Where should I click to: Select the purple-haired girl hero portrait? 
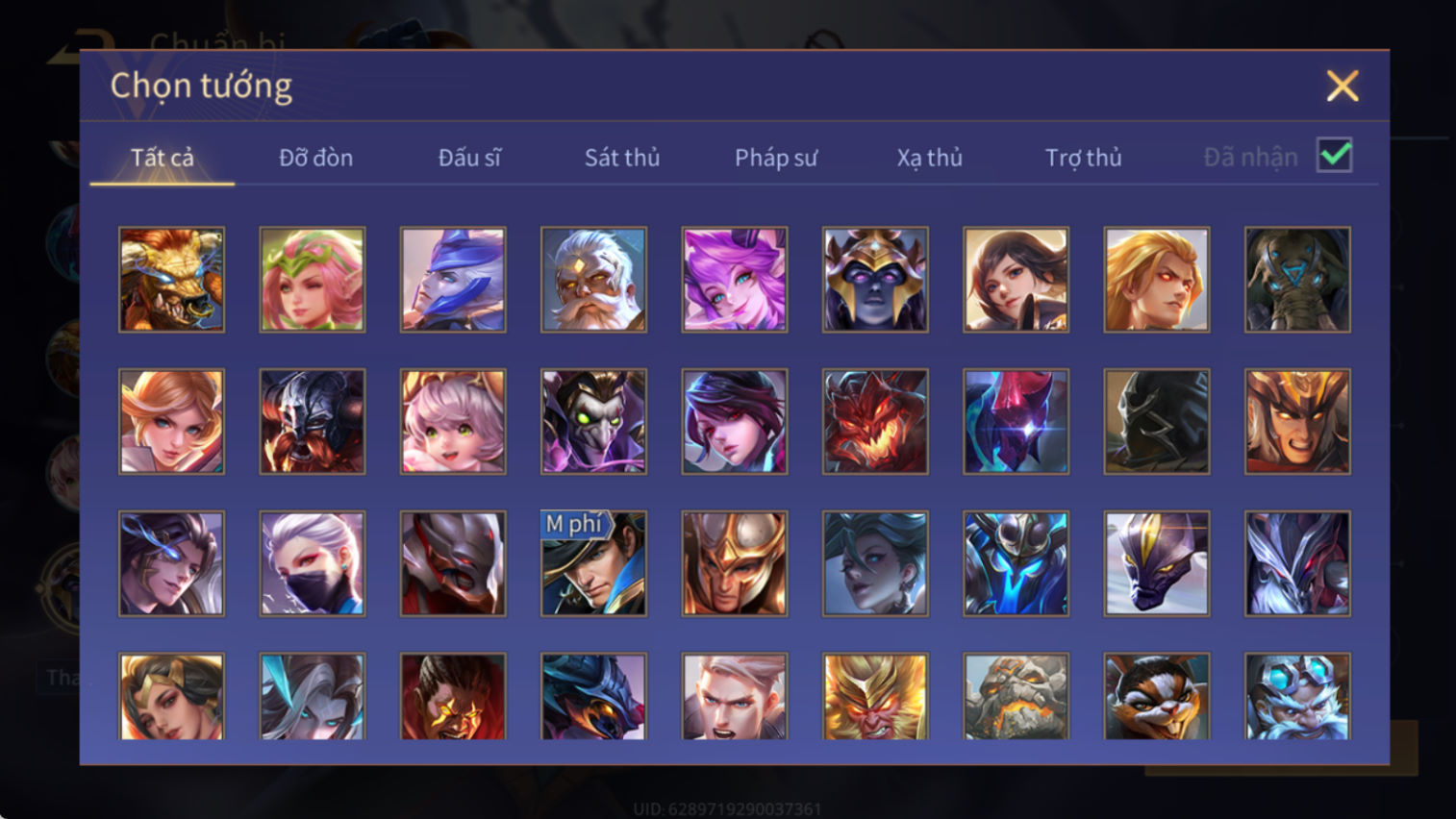coord(734,280)
